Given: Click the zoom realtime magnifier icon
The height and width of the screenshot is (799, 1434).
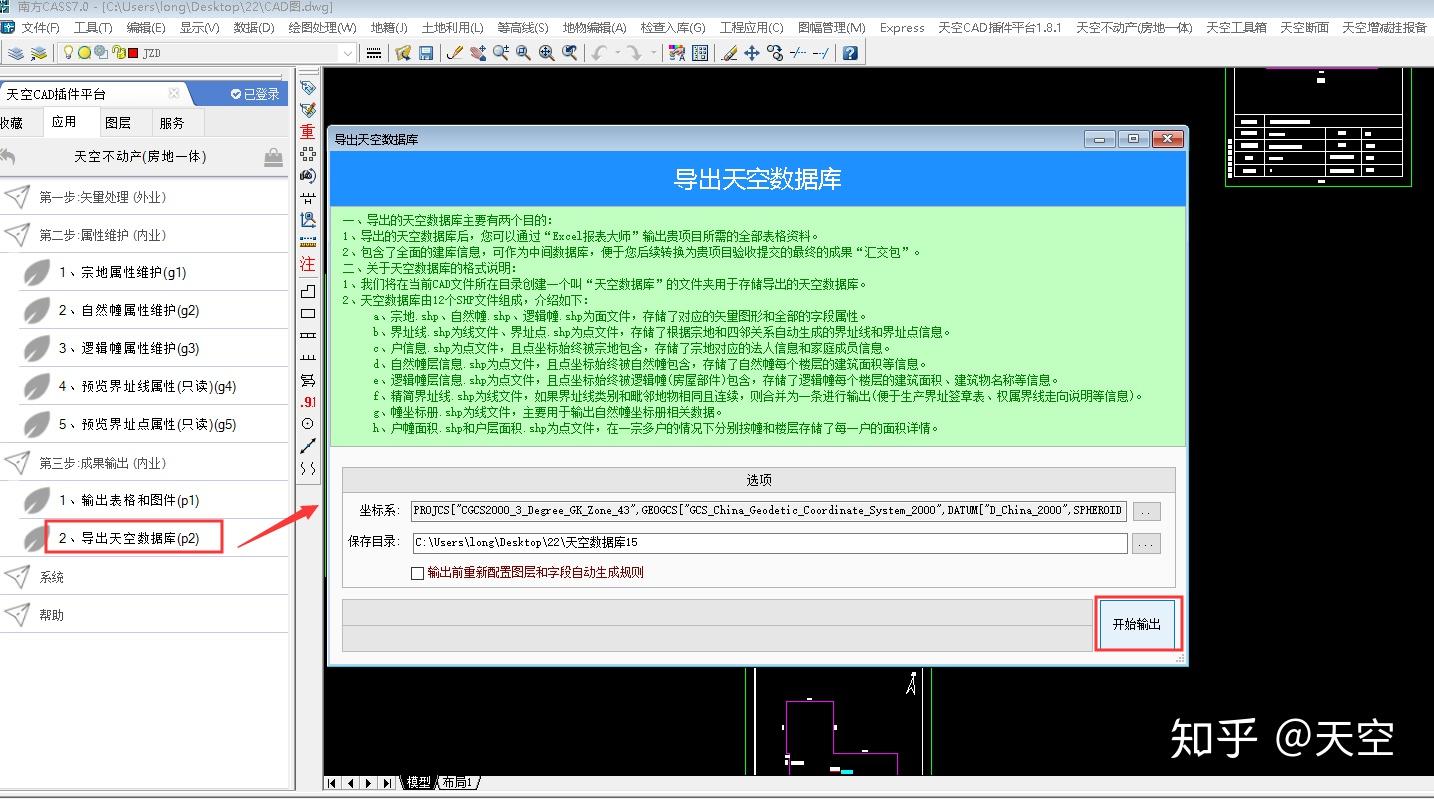Looking at the screenshot, I should (x=500, y=53).
